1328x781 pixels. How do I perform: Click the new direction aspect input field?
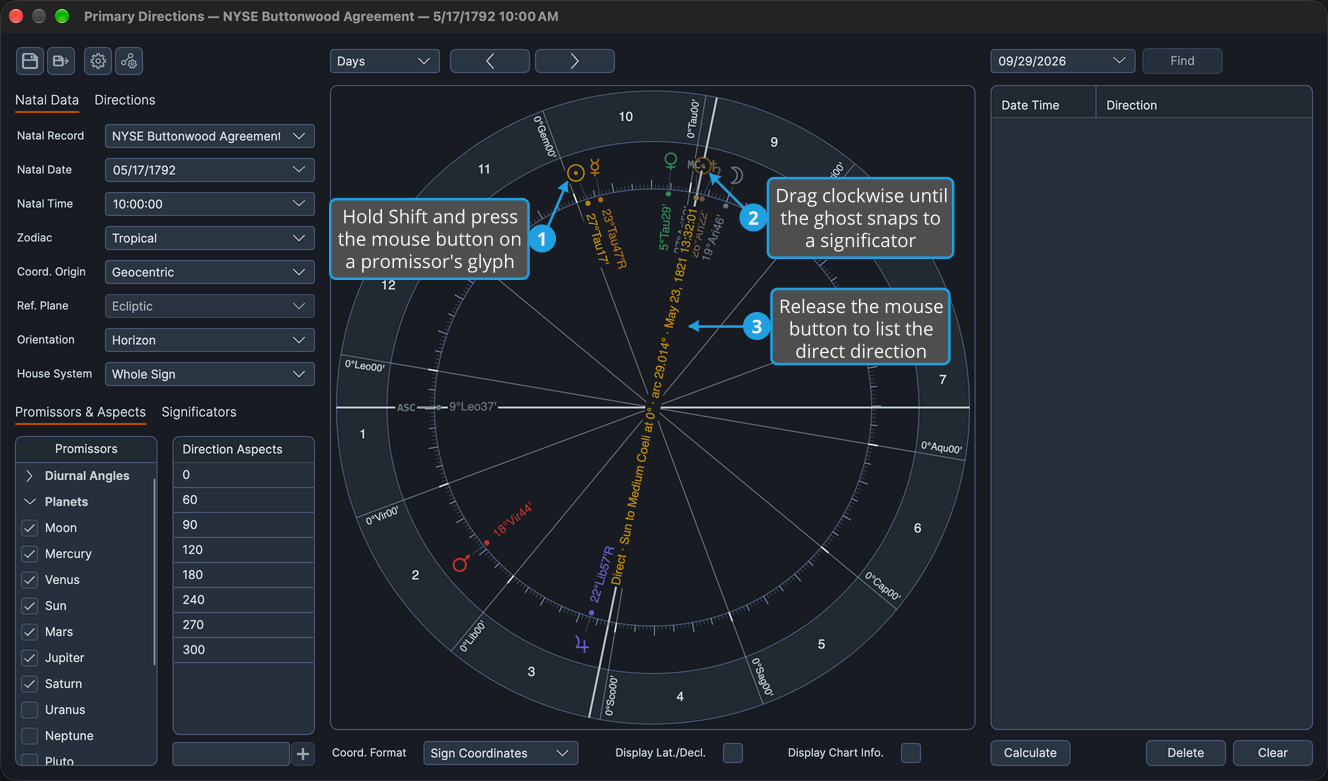[x=231, y=754]
